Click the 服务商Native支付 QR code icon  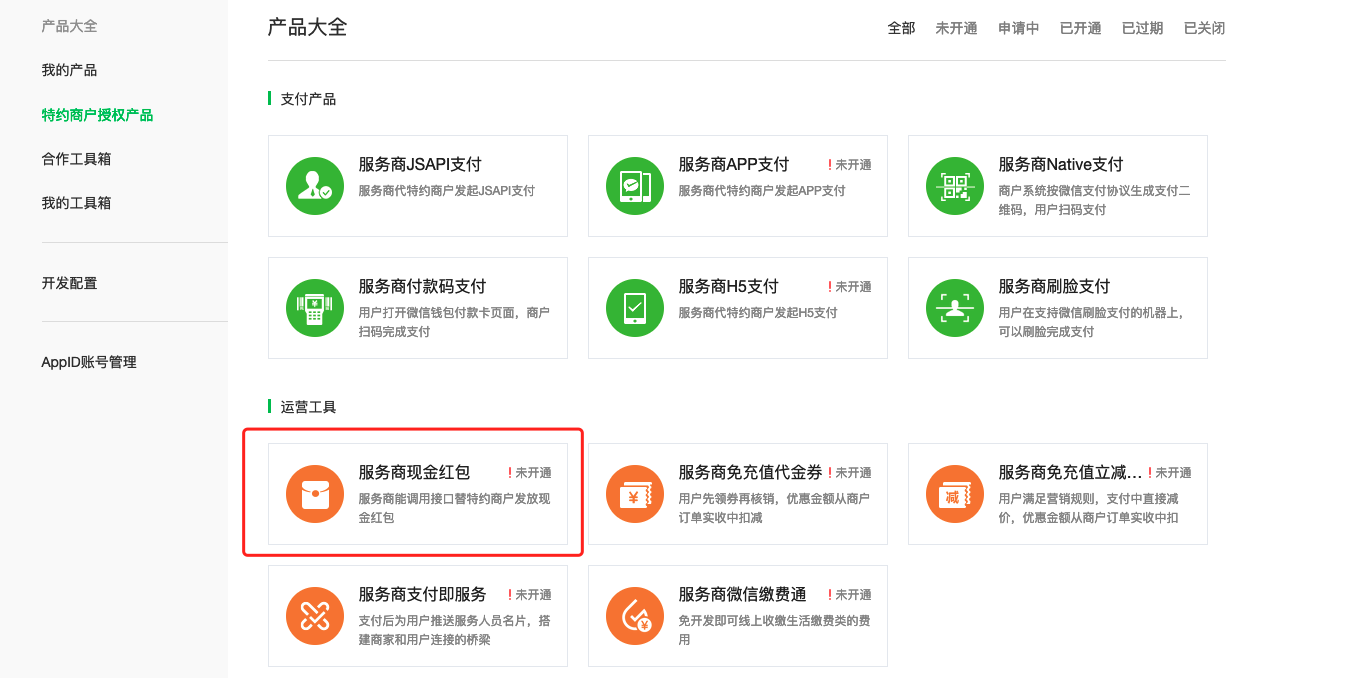[955, 186]
